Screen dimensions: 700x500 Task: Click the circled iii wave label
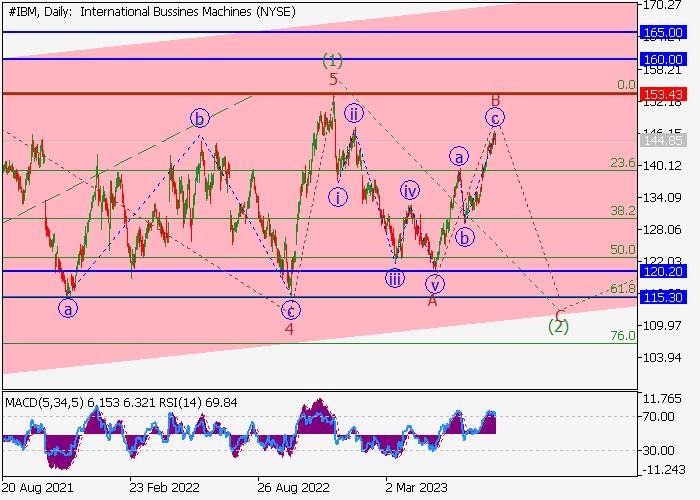[x=395, y=279]
